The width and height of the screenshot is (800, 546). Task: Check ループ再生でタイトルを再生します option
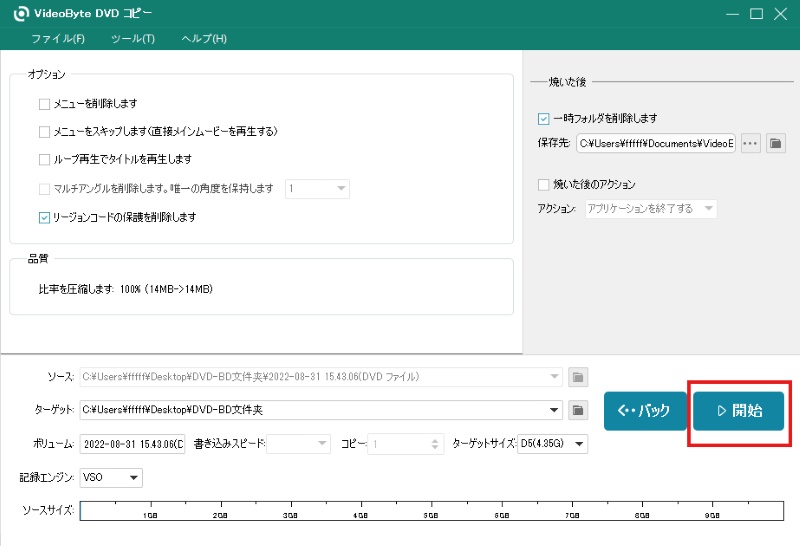pyautogui.click(x=44, y=159)
